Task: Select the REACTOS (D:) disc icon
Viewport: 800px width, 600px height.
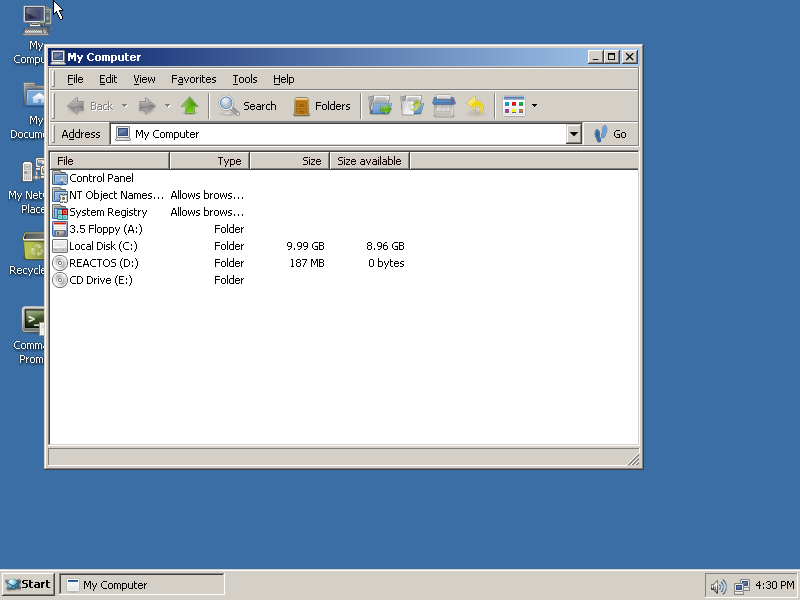Action: point(60,263)
